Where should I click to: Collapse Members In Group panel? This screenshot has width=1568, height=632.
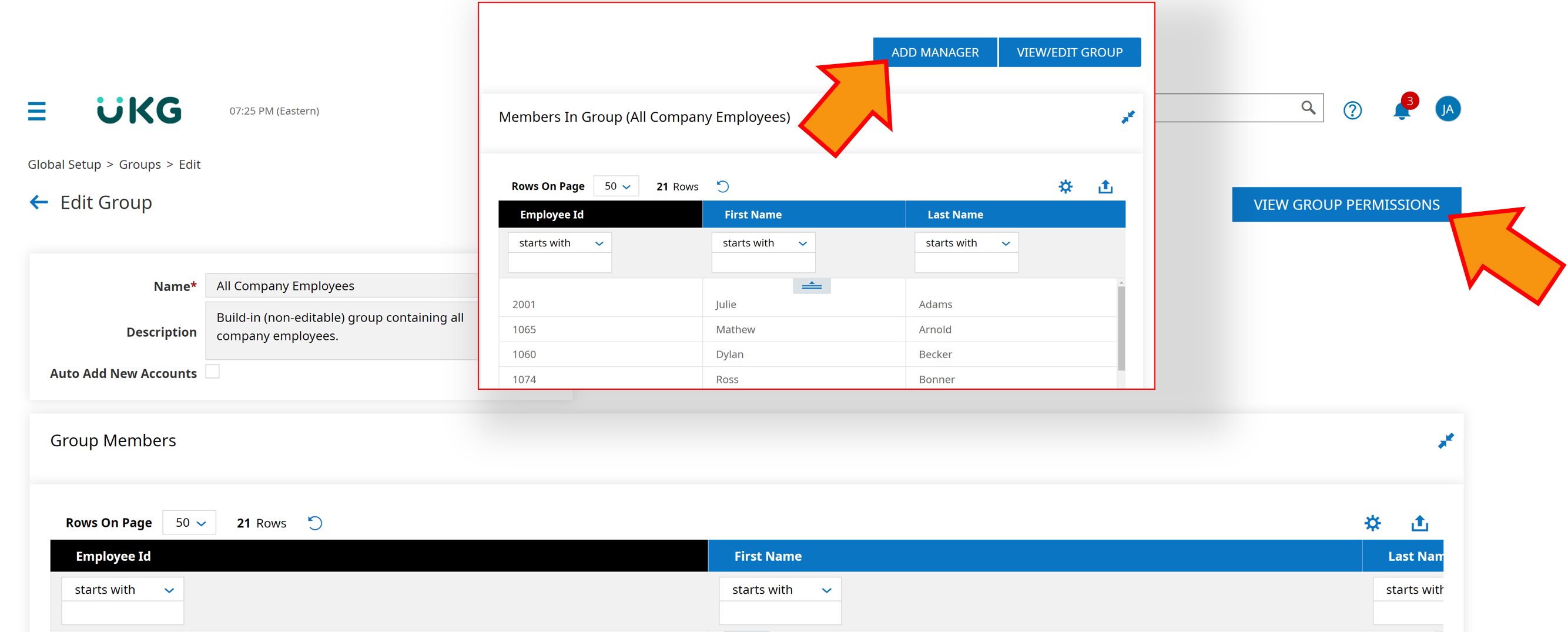[1128, 117]
